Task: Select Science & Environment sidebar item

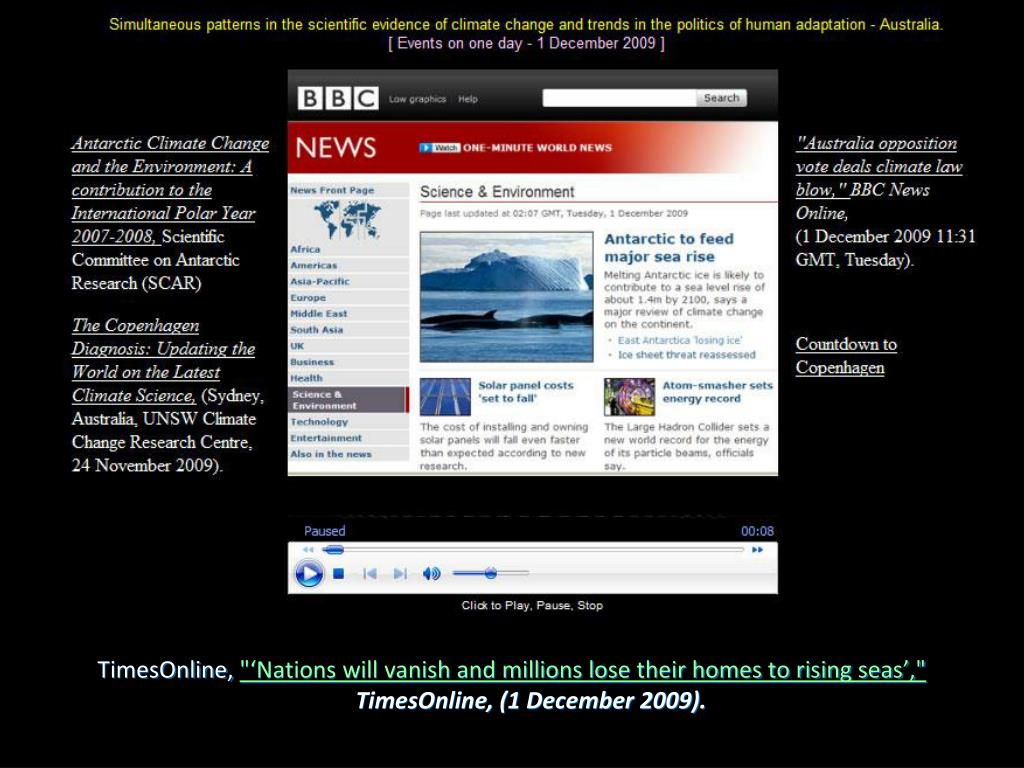Action: [x=348, y=400]
